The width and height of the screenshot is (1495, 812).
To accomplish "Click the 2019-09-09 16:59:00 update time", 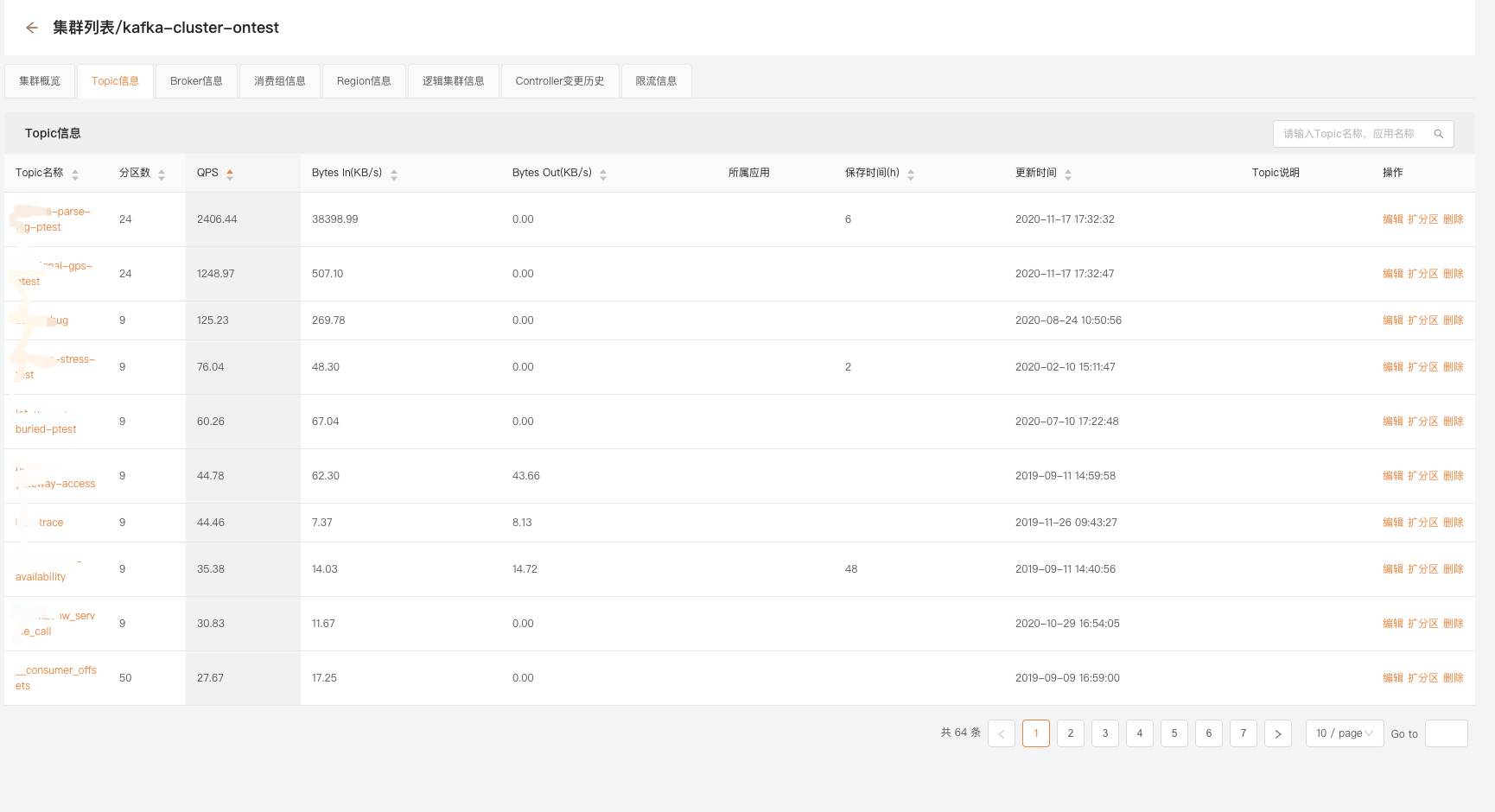I will 1067,678.
